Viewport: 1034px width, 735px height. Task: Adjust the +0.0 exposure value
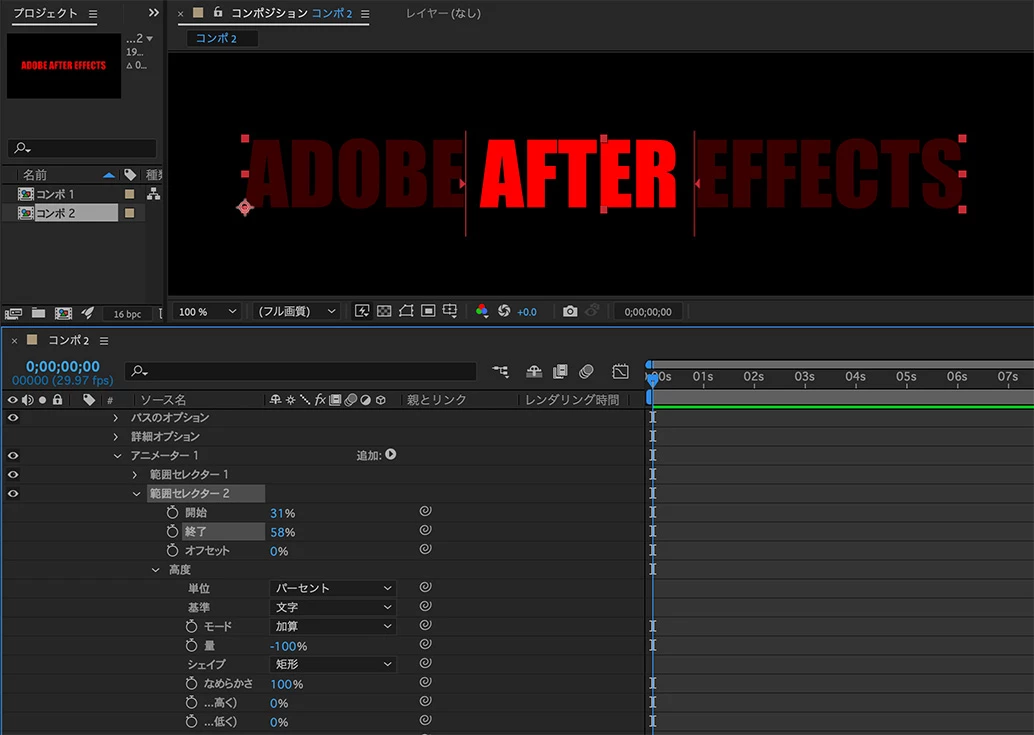526,312
